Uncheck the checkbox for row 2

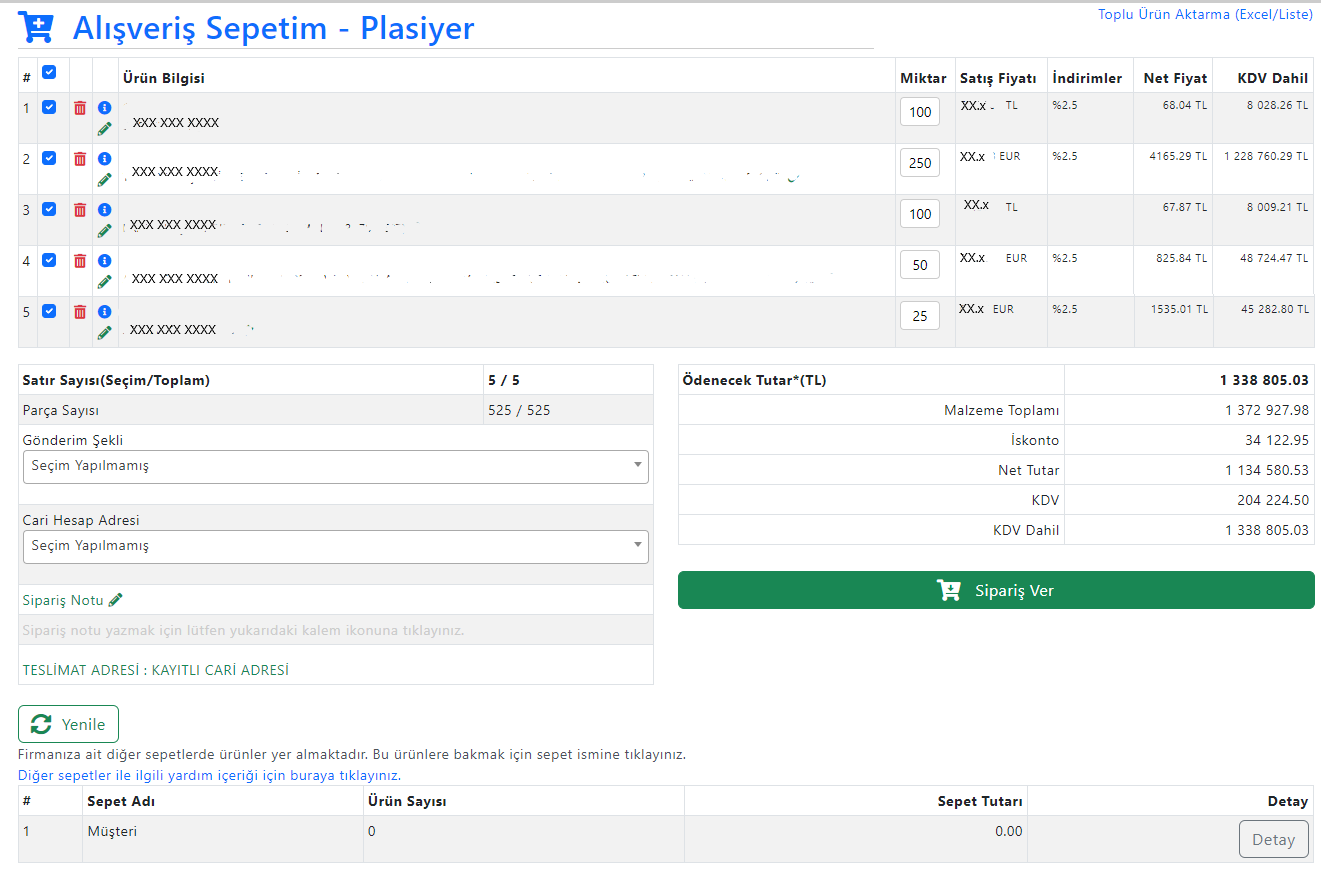(49, 158)
